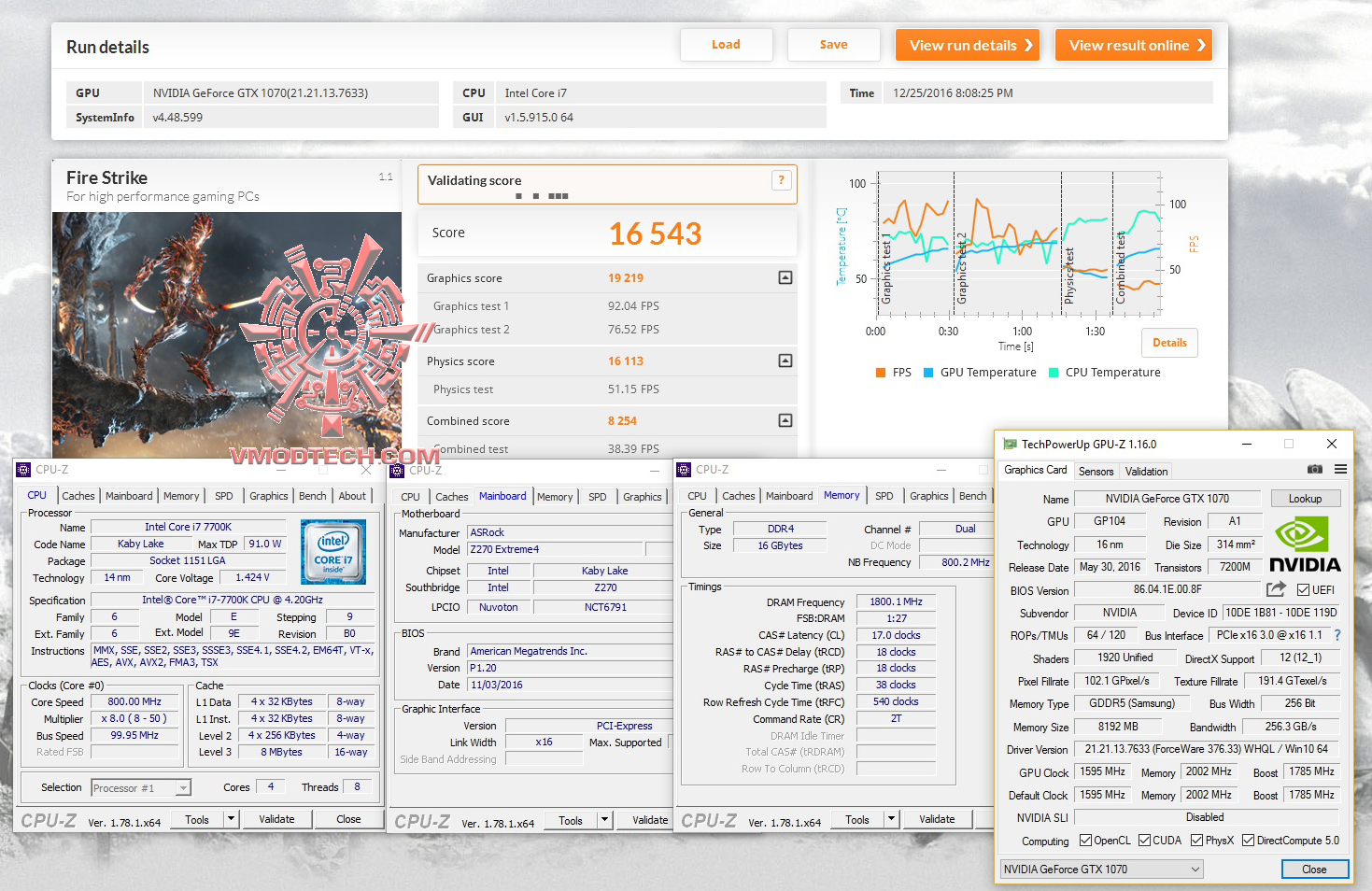Toggle the CUDA checkbox
Image resolution: width=1372 pixels, height=891 pixels.
[x=1144, y=841]
